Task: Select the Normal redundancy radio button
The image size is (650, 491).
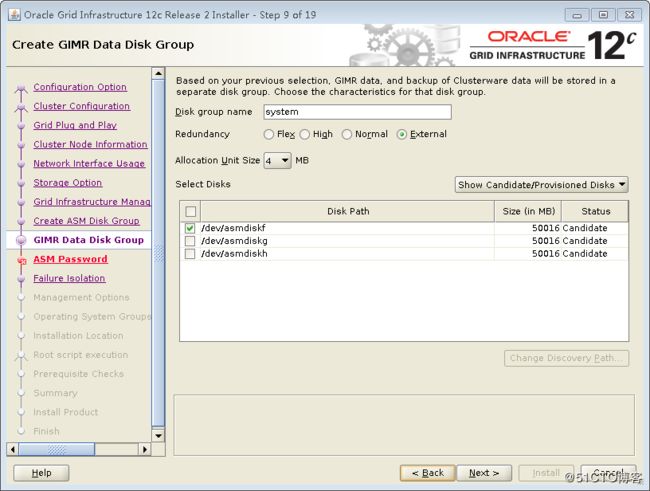Action: coord(347,134)
